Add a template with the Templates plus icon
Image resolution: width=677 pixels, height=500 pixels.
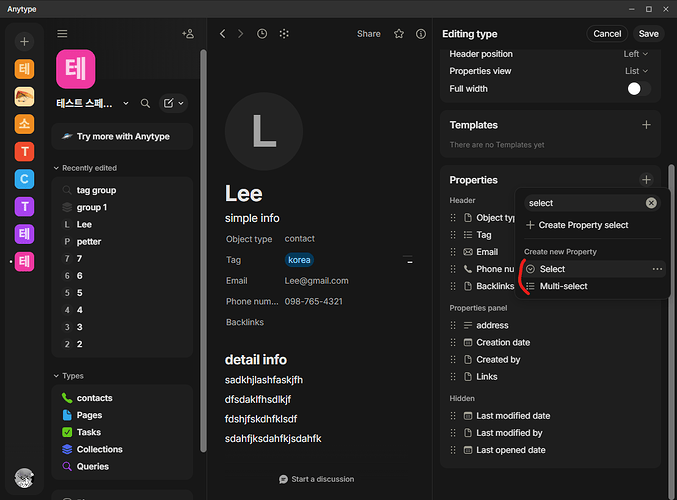[646, 125]
